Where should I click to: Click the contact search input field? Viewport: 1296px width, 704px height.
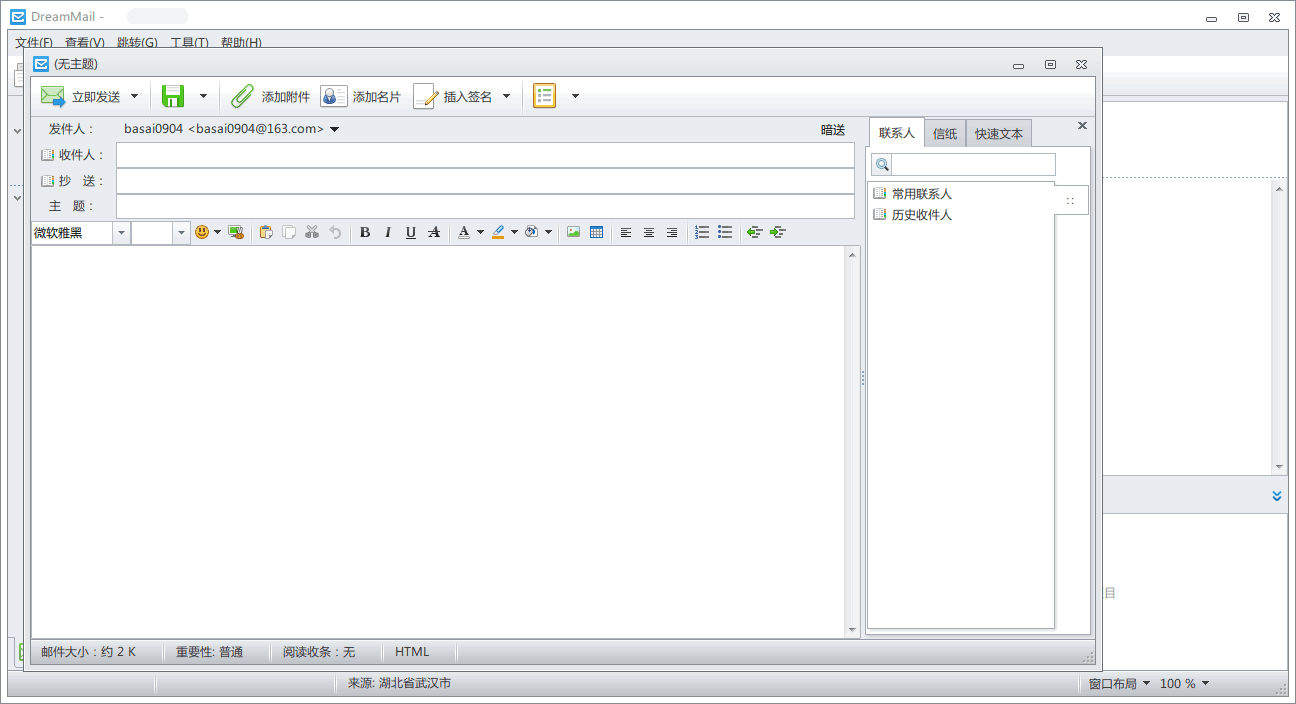coord(973,164)
